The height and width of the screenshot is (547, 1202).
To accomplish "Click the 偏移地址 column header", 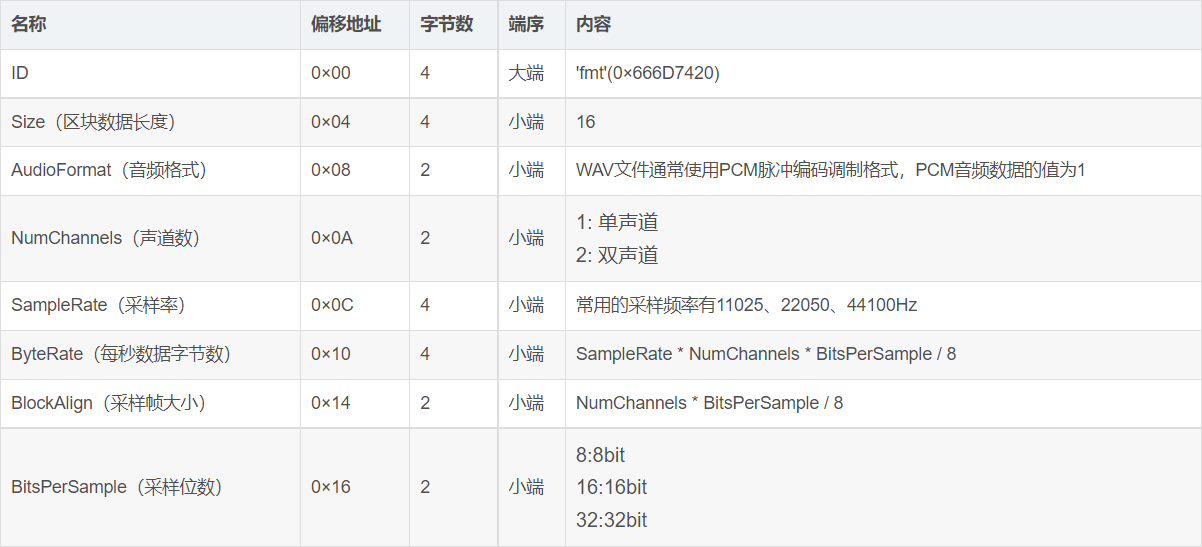I will tap(346, 24).
